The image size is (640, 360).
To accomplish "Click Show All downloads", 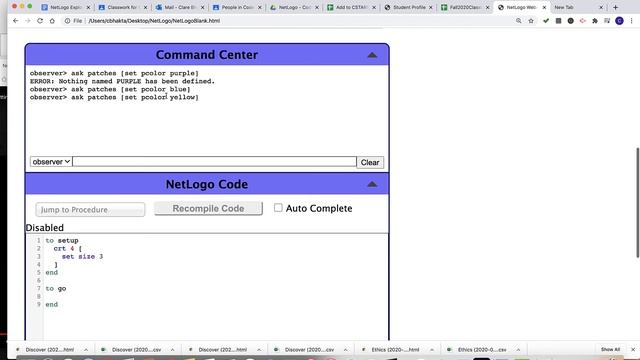I will click(x=610, y=349).
